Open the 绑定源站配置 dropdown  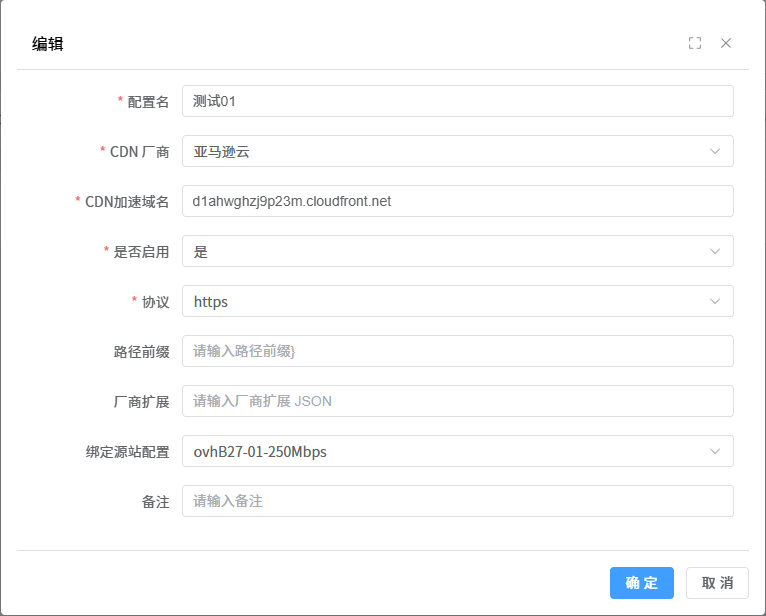(458, 451)
